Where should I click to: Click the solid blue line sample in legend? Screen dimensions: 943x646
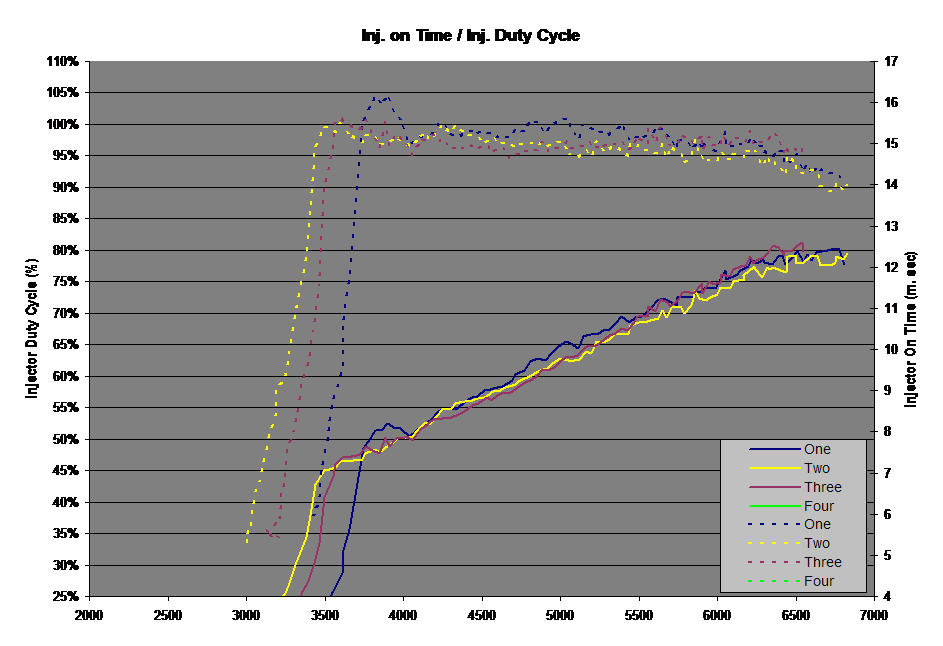click(x=762, y=450)
